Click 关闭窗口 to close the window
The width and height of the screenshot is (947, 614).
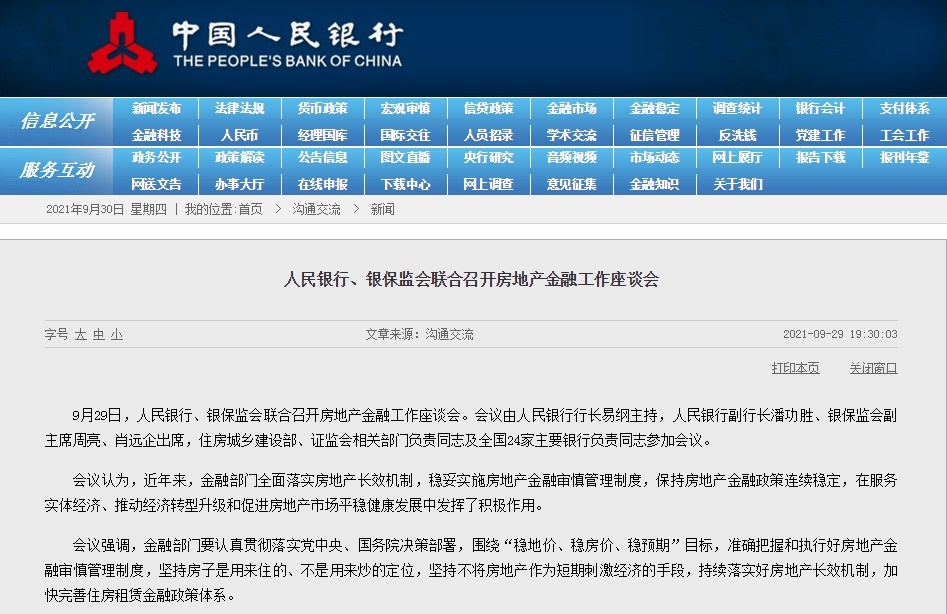click(x=873, y=368)
